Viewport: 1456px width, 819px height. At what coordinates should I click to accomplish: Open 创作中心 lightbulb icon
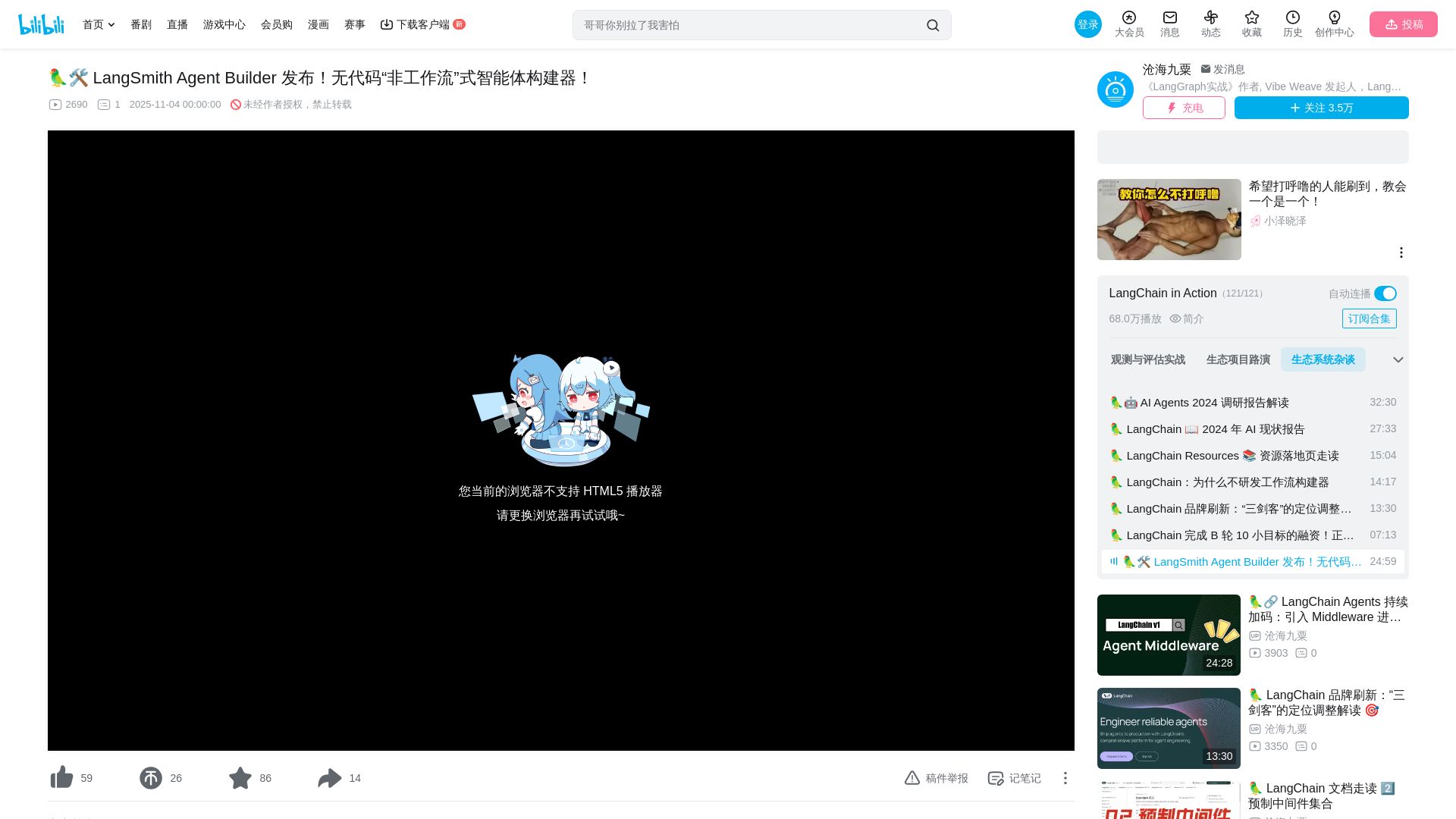pyautogui.click(x=1335, y=17)
